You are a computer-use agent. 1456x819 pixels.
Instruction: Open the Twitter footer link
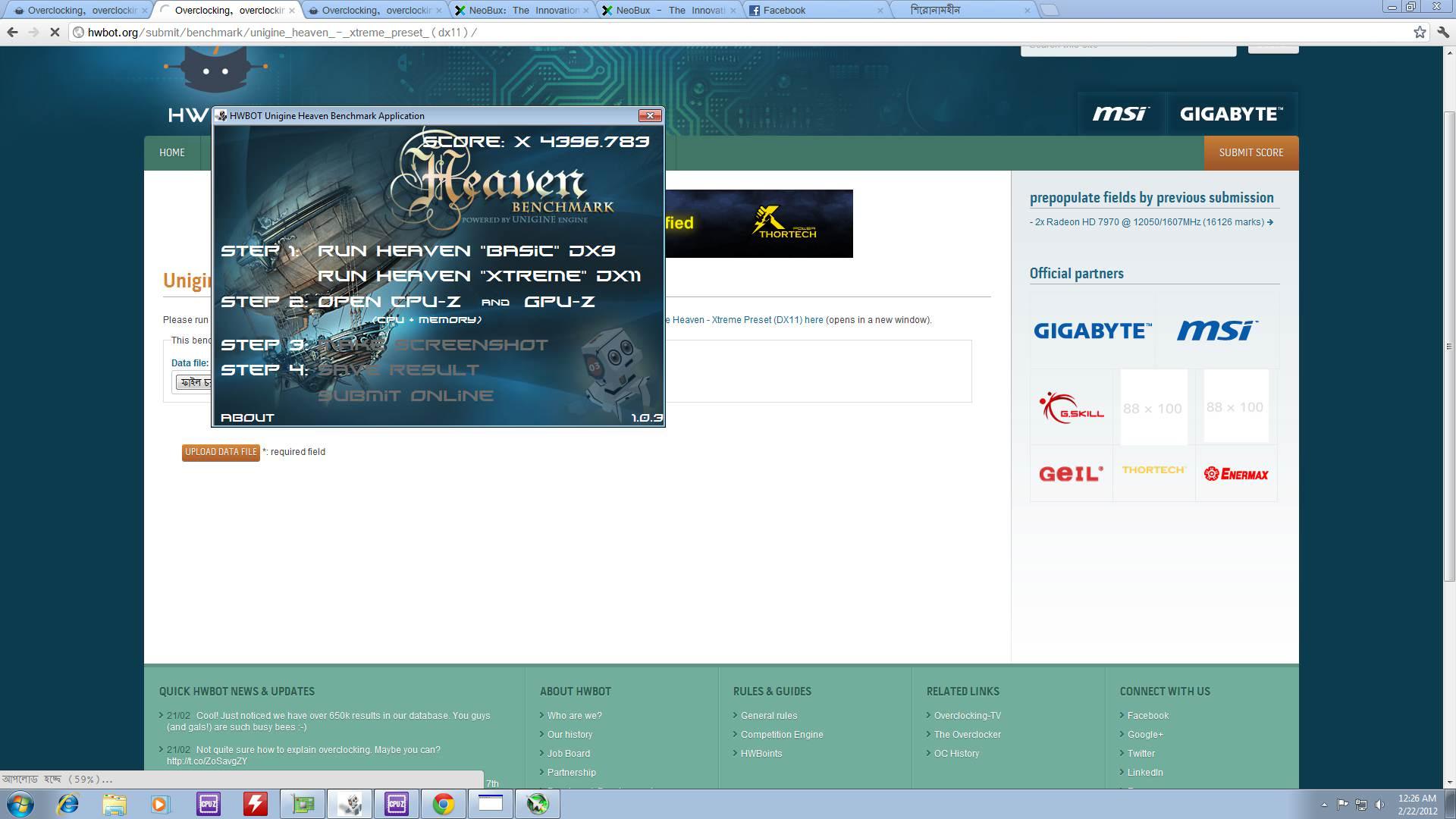click(1141, 754)
